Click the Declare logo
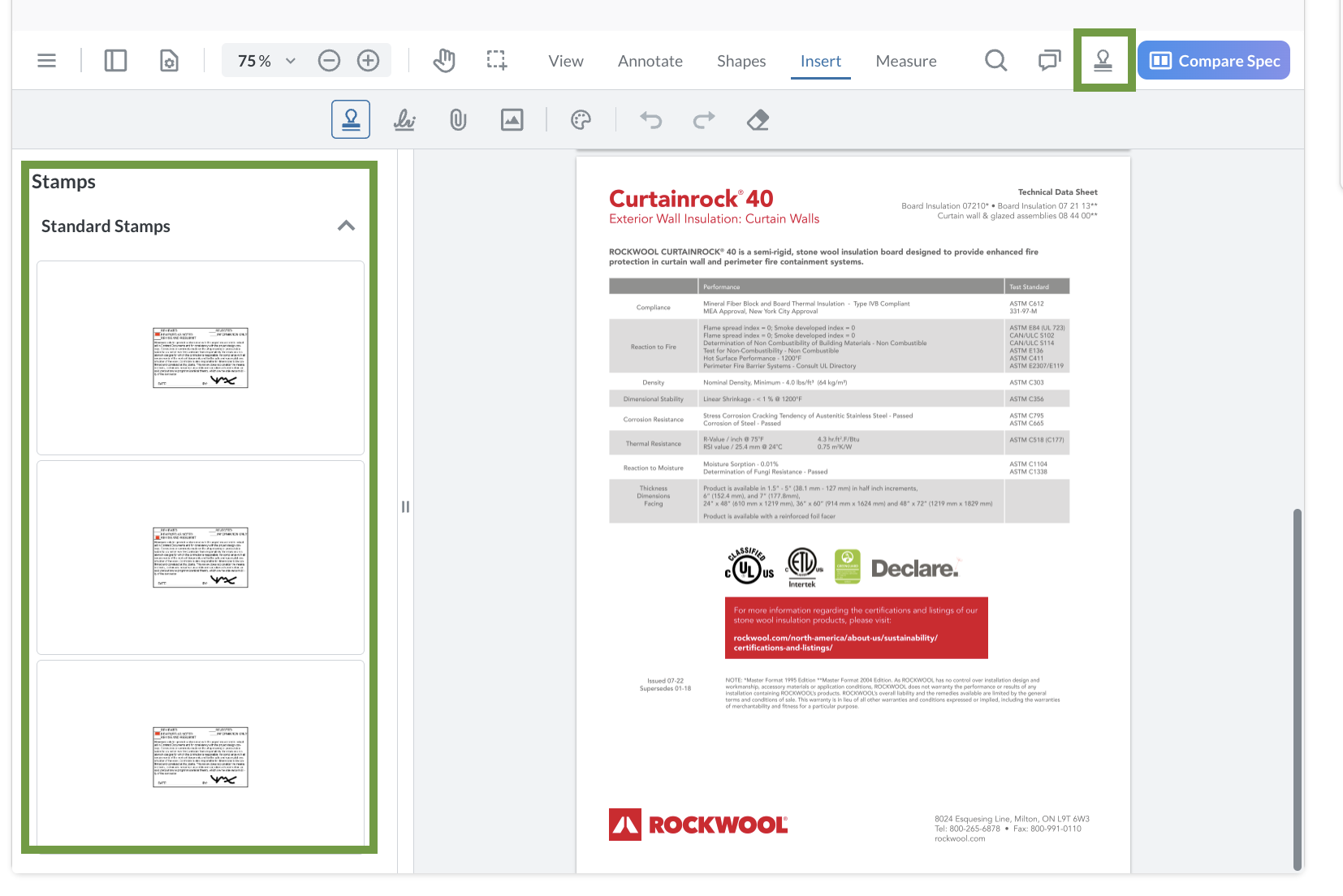Viewport: 1343px width, 896px height. [915, 568]
